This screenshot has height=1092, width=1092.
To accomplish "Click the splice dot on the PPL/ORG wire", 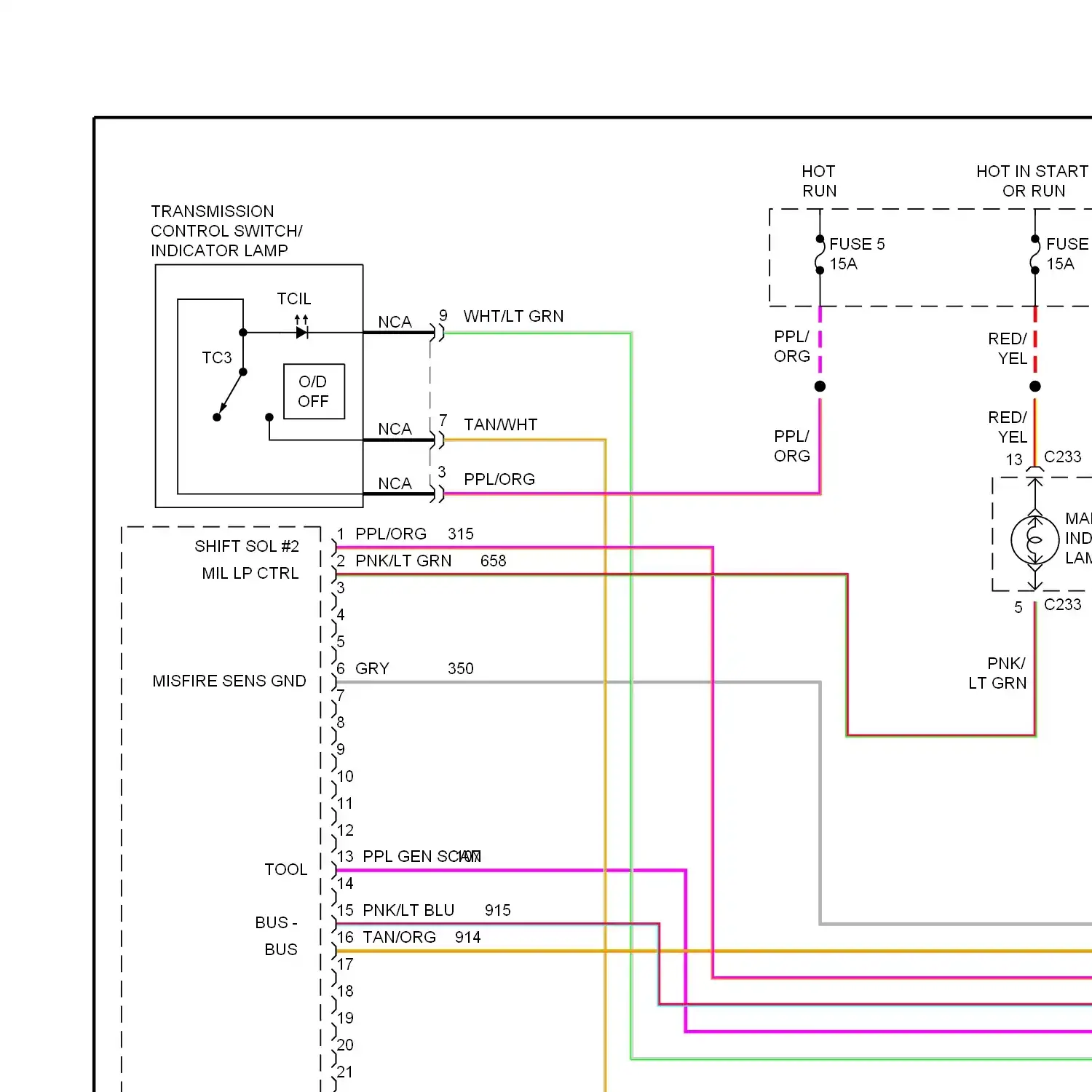I will click(x=820, y=387).
